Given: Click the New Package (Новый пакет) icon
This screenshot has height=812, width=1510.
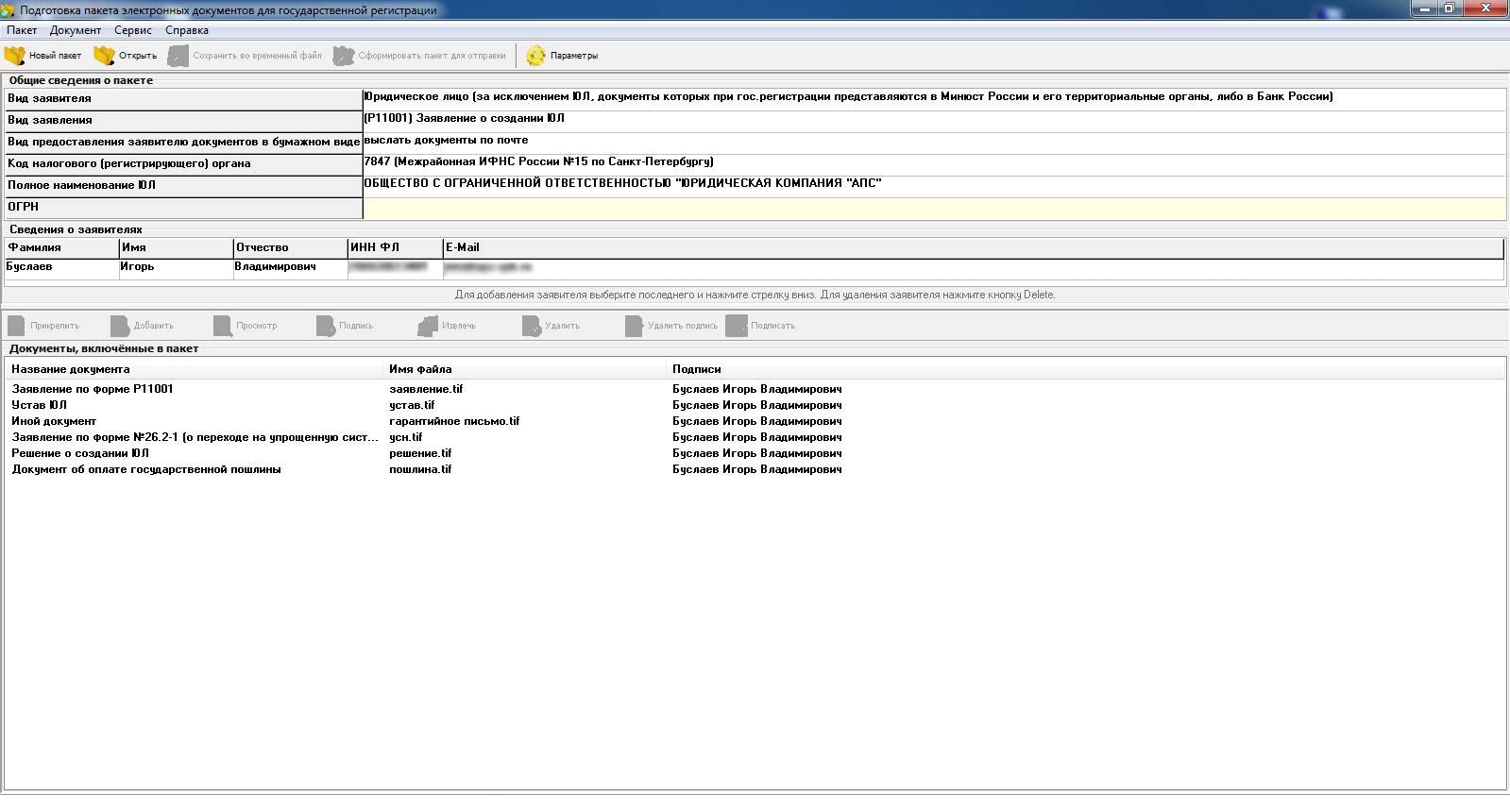Looking at the screenshot, I should [x=16, y=56].
